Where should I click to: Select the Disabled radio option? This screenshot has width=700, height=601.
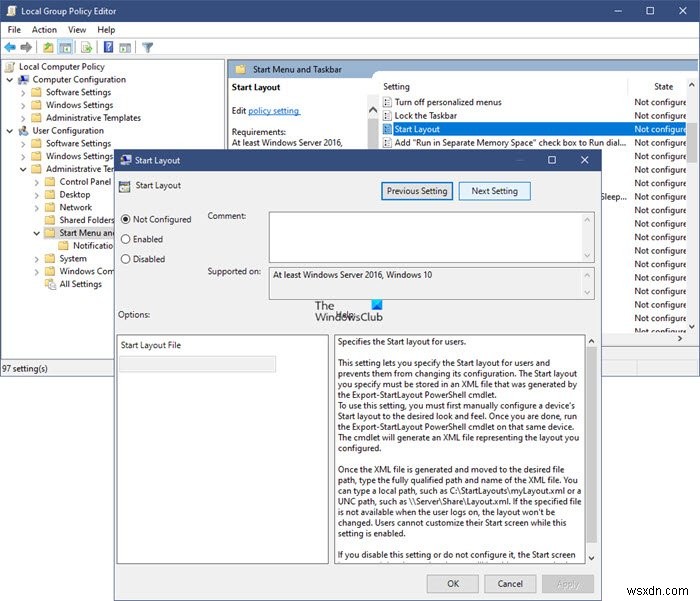coord(125,259)
